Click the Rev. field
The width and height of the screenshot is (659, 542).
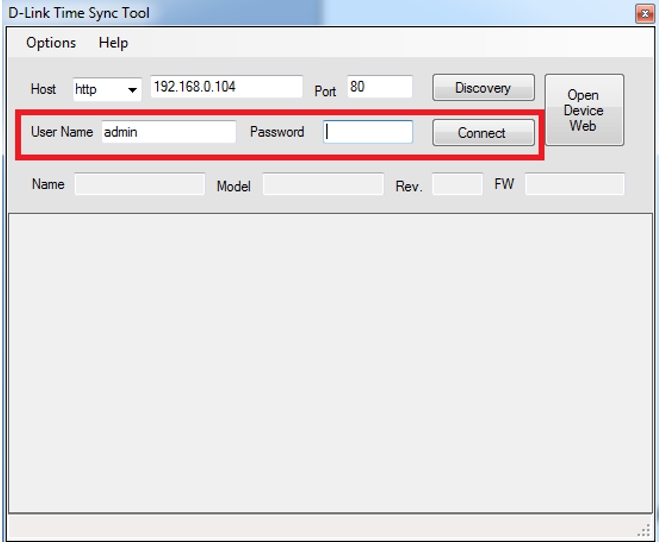tap(456, 184)
